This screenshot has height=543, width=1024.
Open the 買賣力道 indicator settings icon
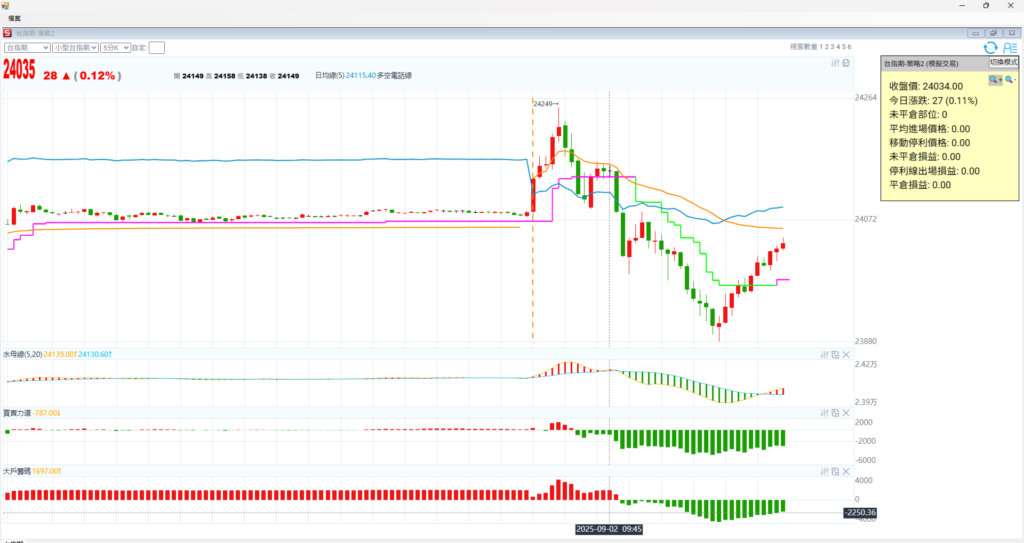point(824,412)
